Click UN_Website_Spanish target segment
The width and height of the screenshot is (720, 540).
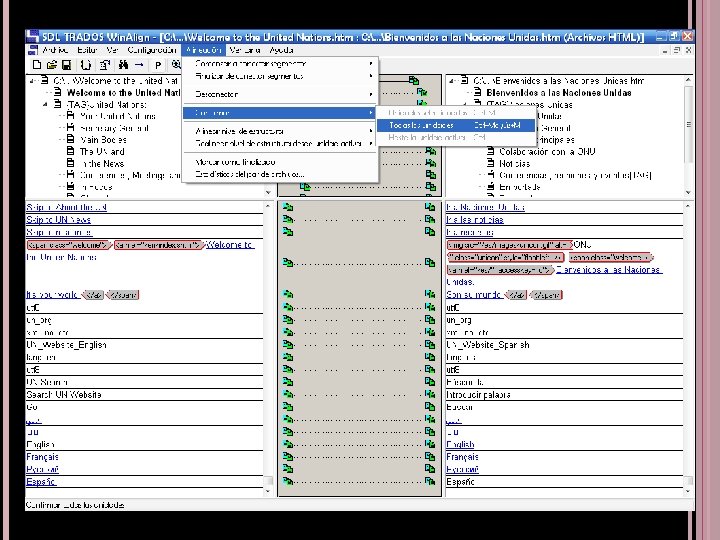564,345
